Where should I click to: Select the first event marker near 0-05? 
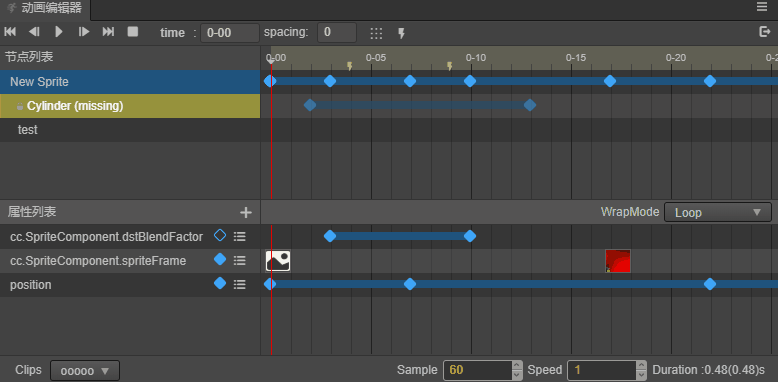[349, 66]
